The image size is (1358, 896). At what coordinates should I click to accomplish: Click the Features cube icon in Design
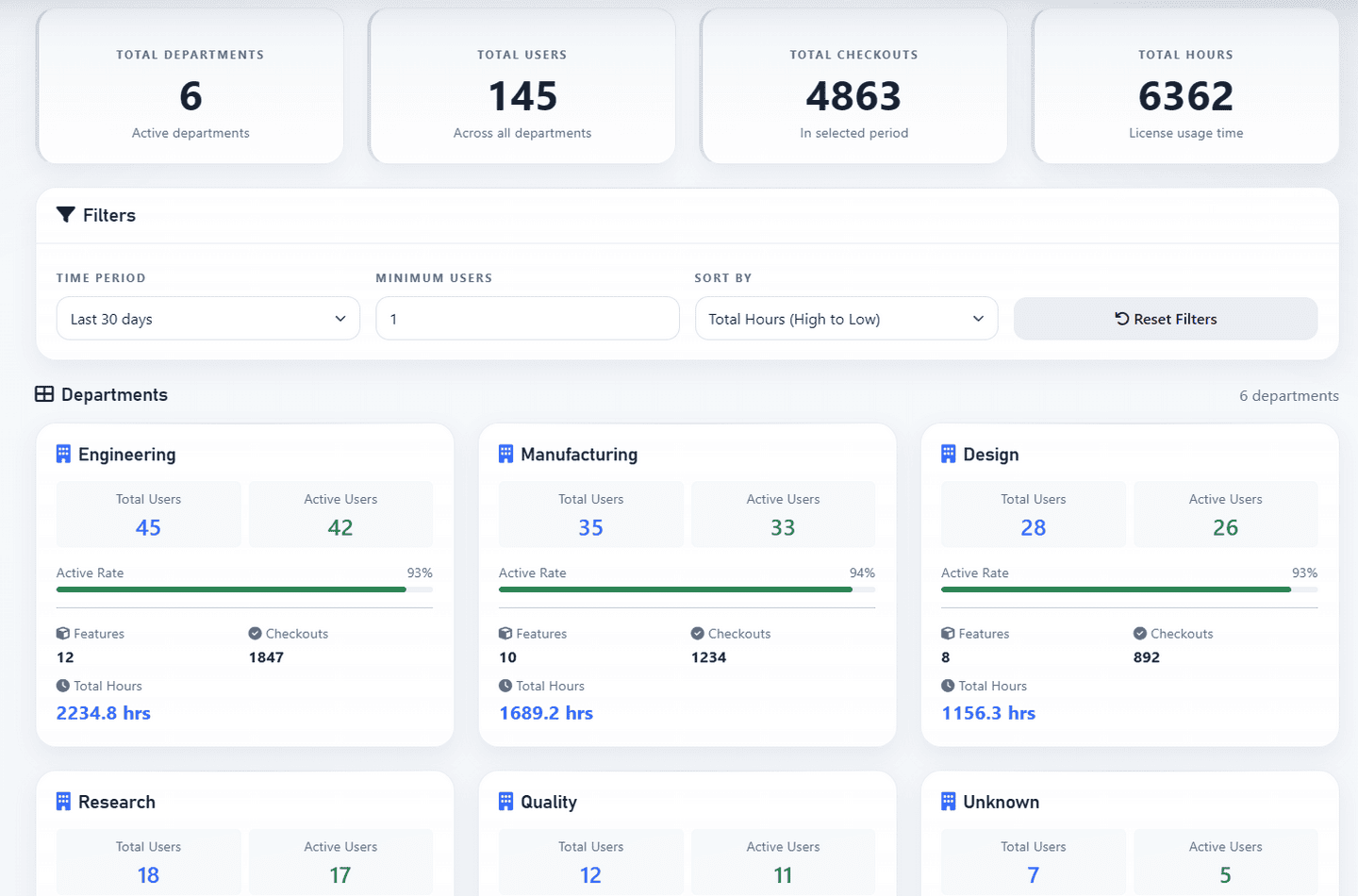pos(948,634)
